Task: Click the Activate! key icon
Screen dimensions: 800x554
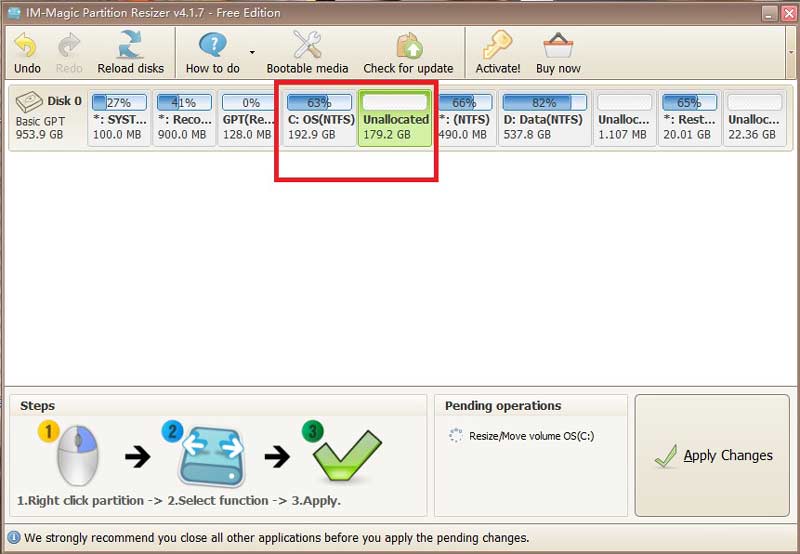Action: tap(497, 45)
